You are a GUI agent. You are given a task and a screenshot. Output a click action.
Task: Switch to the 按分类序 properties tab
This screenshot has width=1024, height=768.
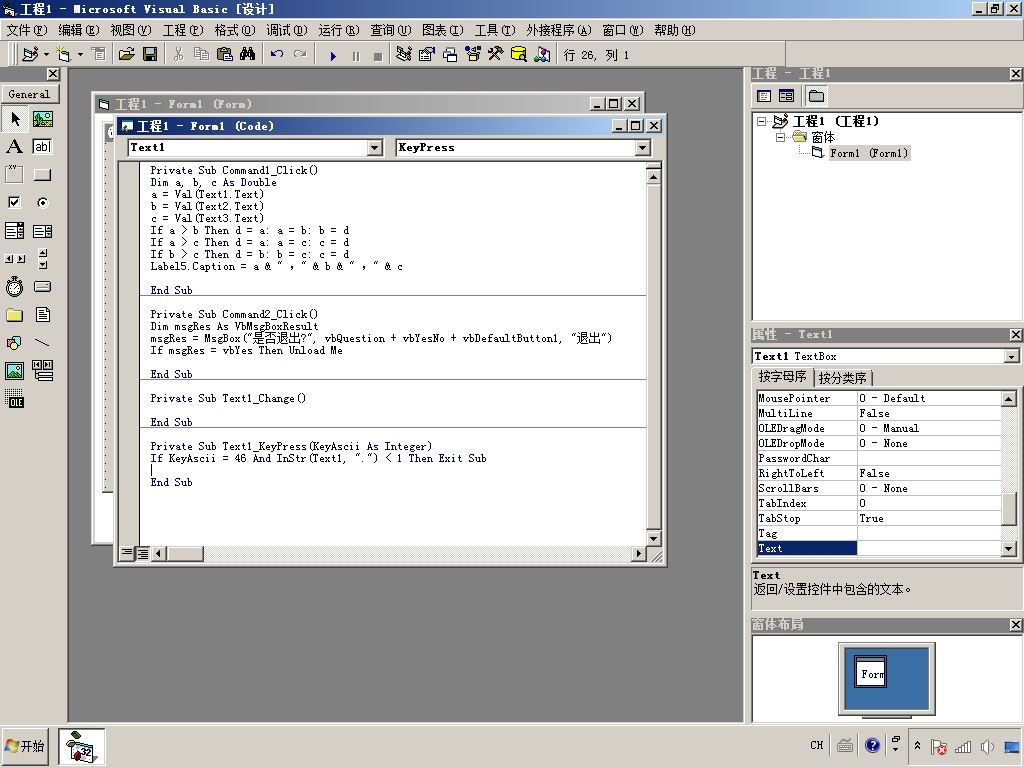[x=842, y=378]
